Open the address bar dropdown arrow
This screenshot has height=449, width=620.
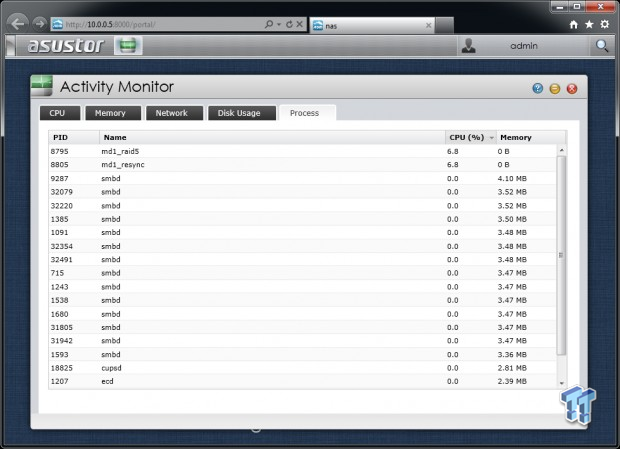[279, 25]
